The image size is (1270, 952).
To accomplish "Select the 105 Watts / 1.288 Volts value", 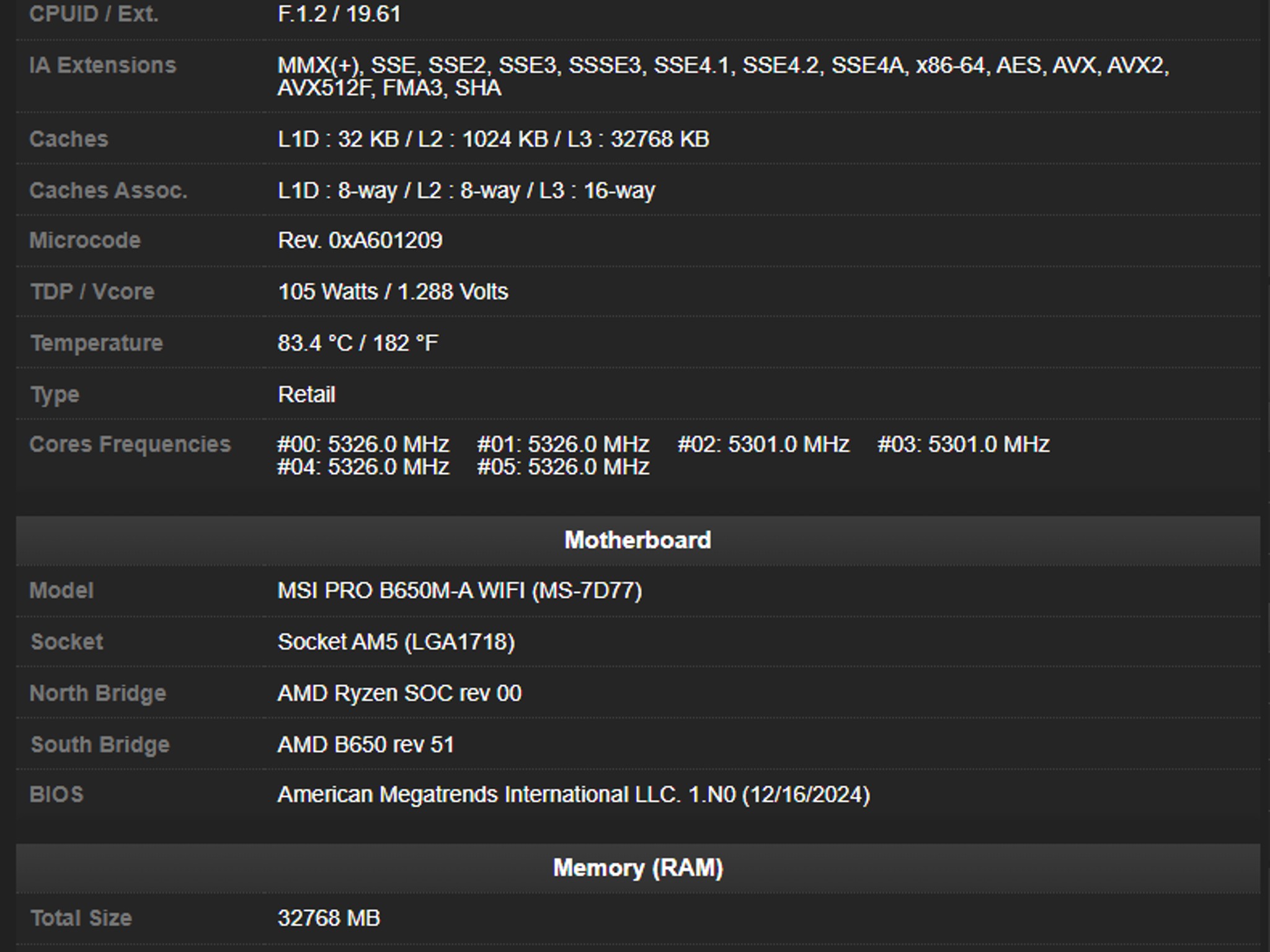I will [393, 291].
